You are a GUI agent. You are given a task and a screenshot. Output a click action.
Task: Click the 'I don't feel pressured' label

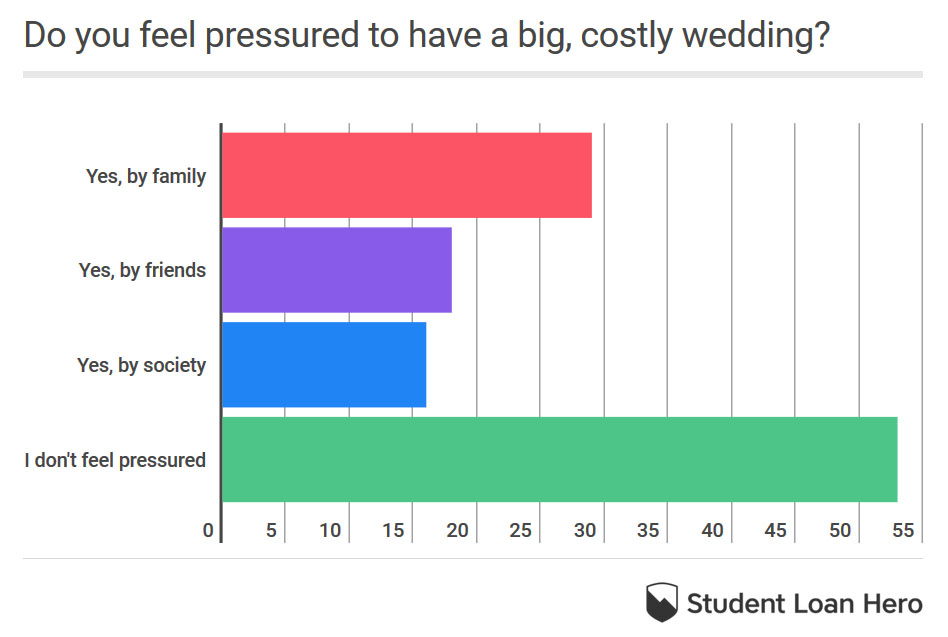[x=115, y=460]
